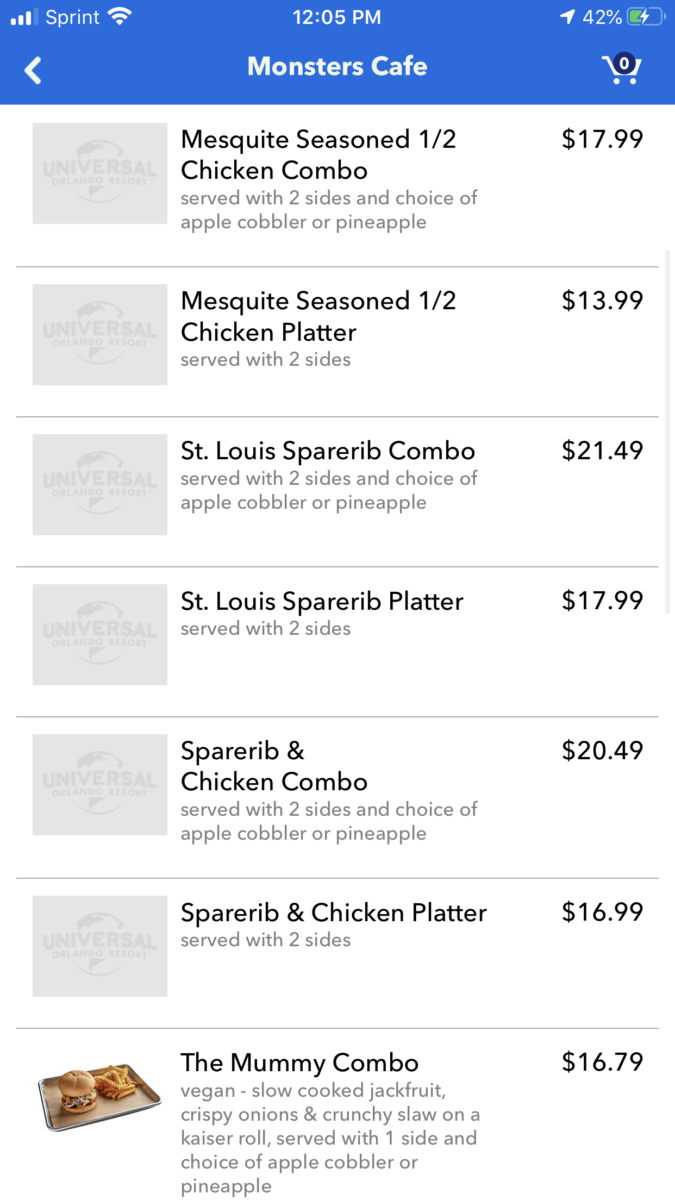This screenshot has width=675, height=1200.
Task: Tap the back arrow in header
Action: coord(33,70)
